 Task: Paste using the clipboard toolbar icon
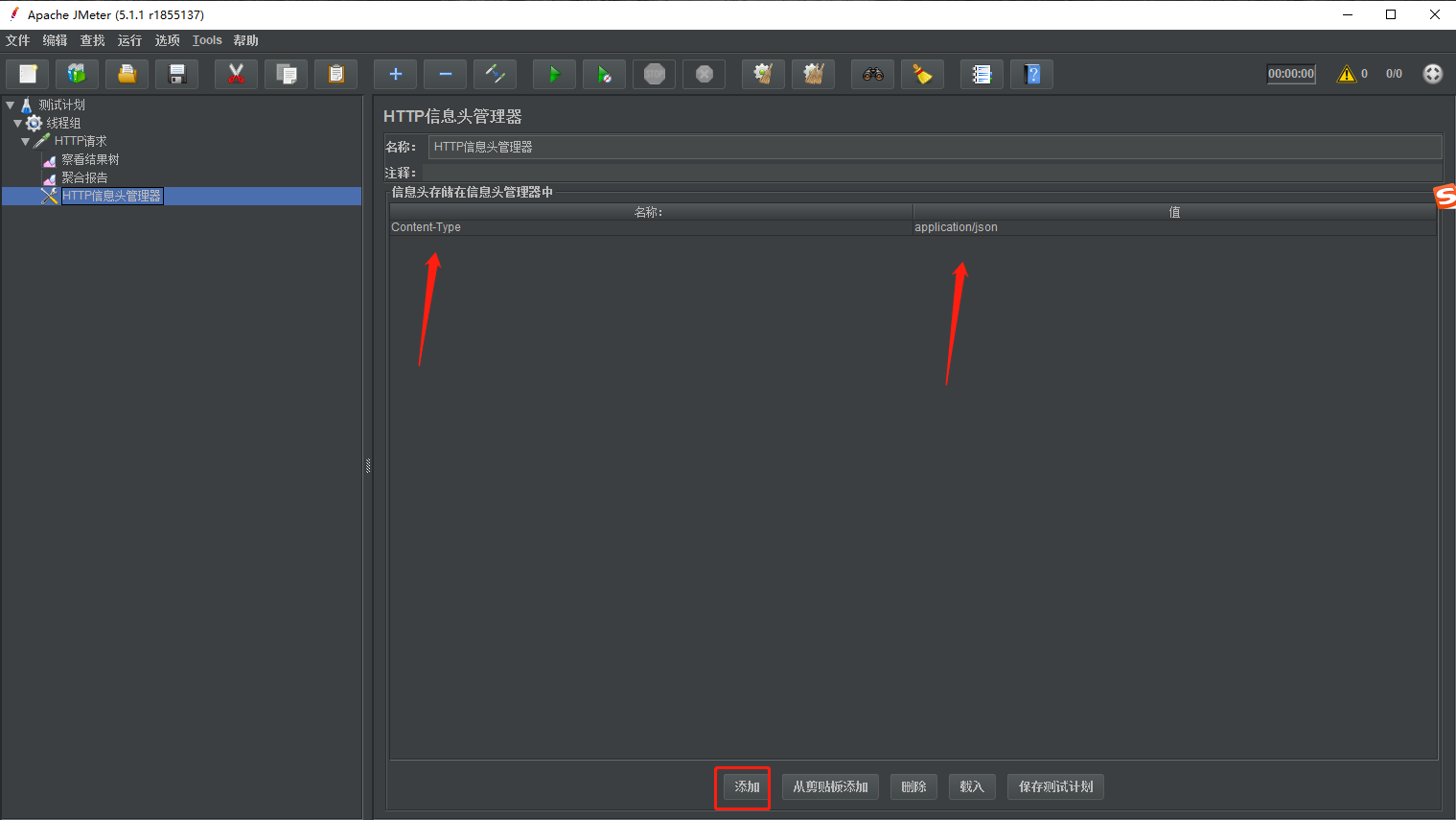pyautogui.click(x=335, y=74)
